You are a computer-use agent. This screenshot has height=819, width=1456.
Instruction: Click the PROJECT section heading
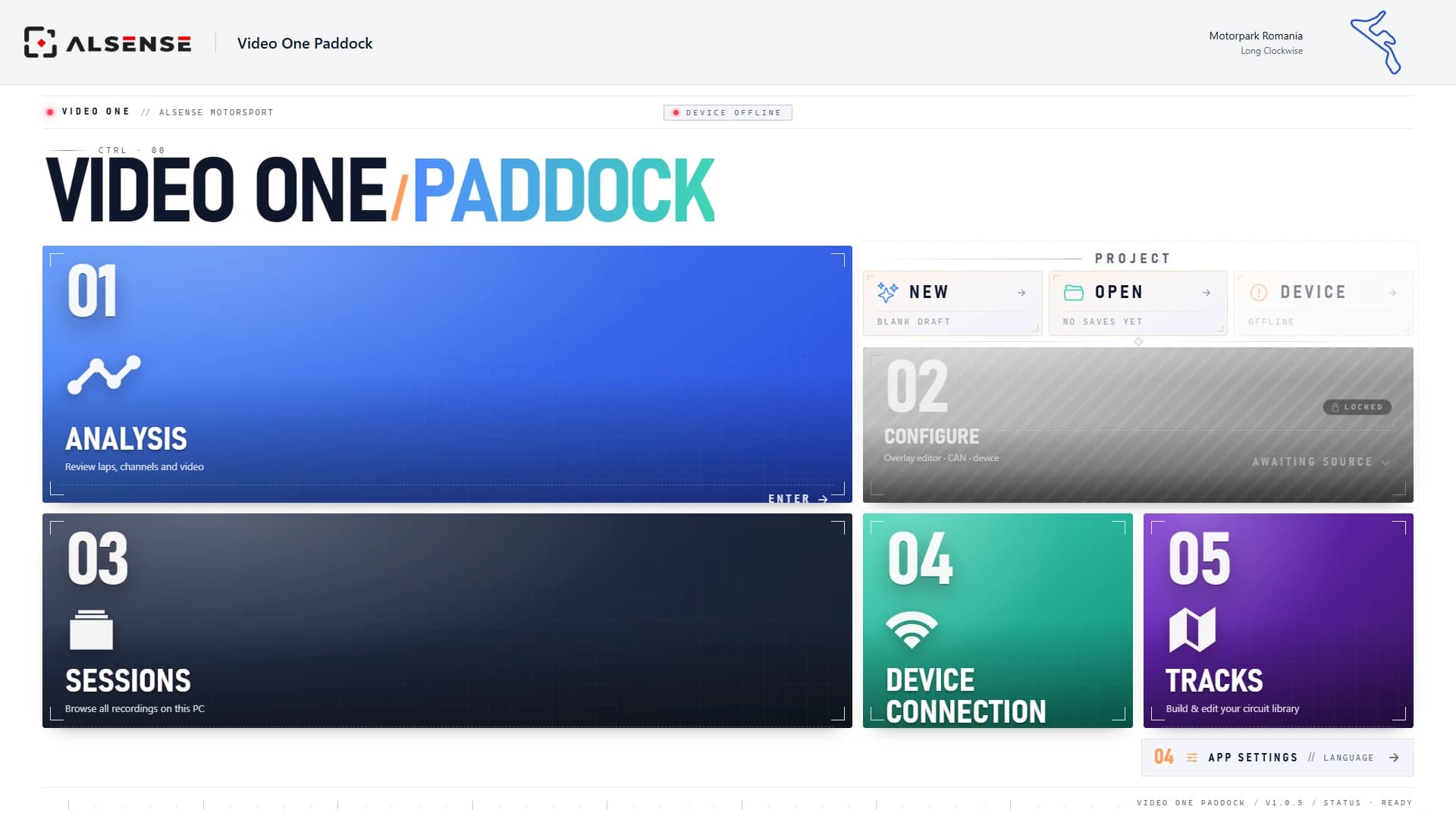[1133, 259]
